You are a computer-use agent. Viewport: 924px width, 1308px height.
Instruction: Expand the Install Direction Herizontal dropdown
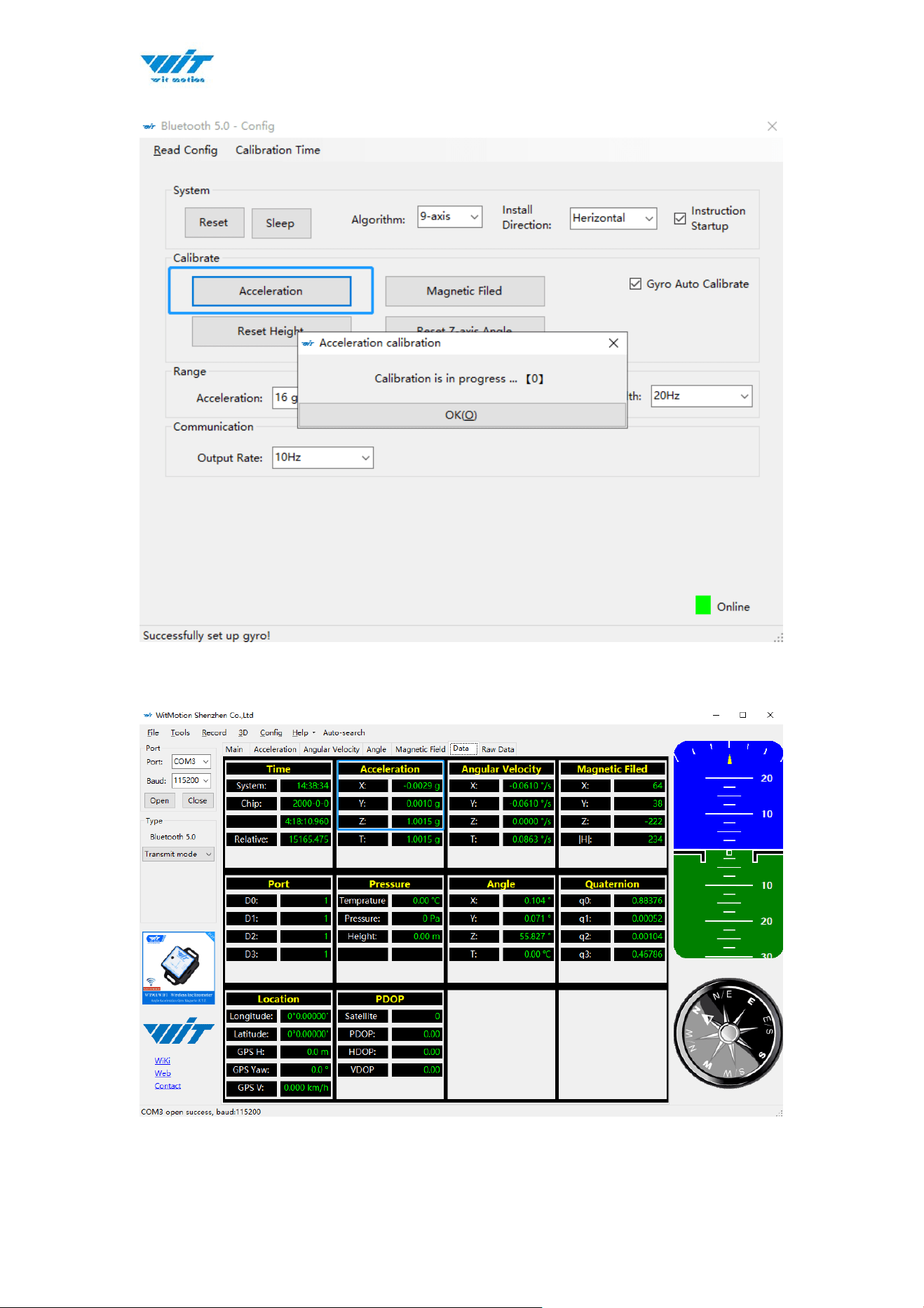(x=613, y=218)
